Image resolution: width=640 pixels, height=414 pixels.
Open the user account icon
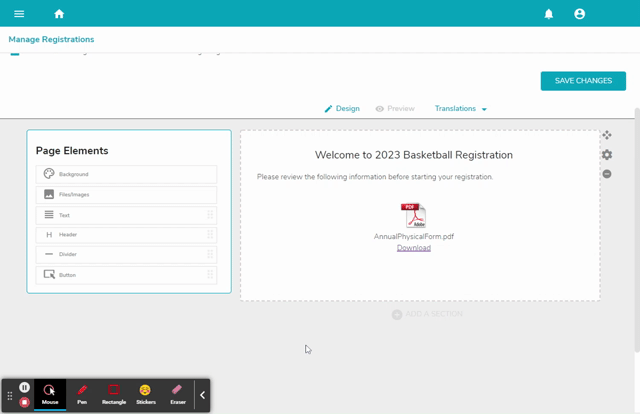click(579, 14)
